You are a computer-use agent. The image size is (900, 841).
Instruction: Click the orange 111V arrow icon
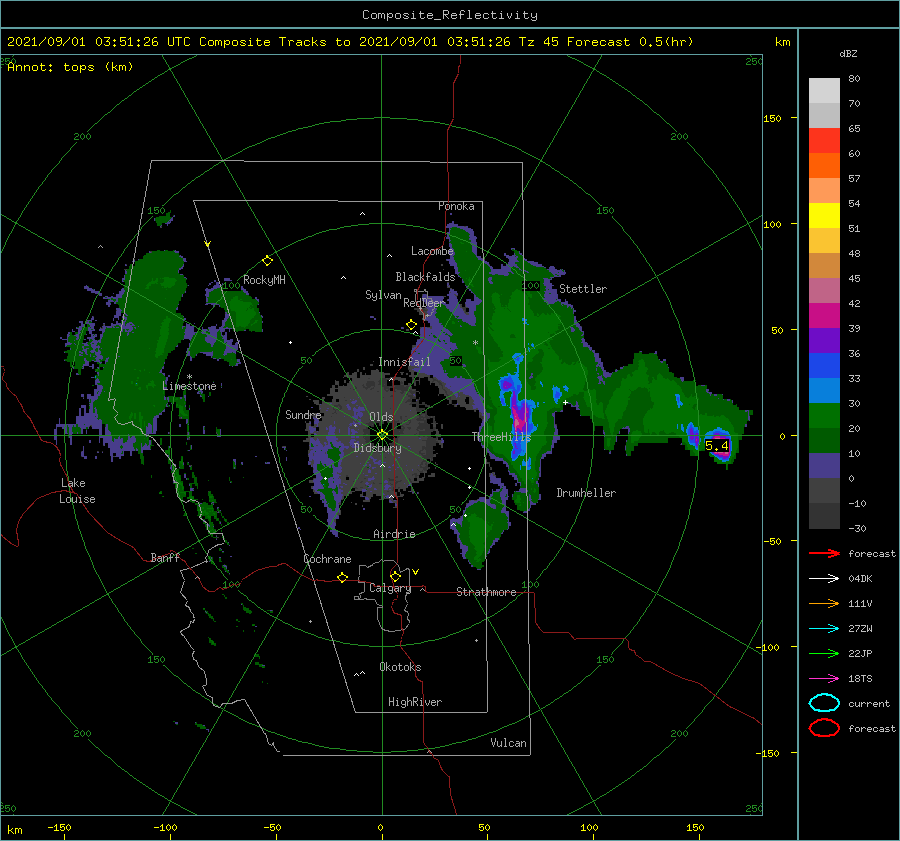824,603
